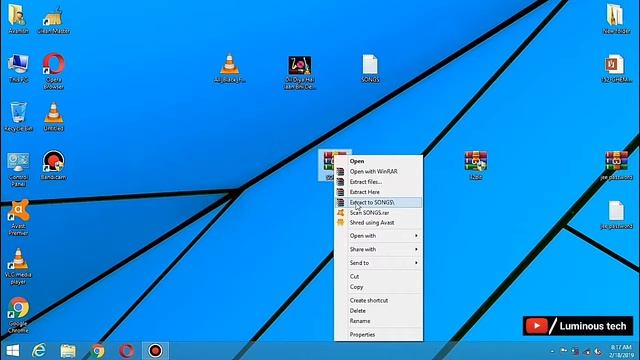Select the Dil Diya Hai song file

point(300,72)
